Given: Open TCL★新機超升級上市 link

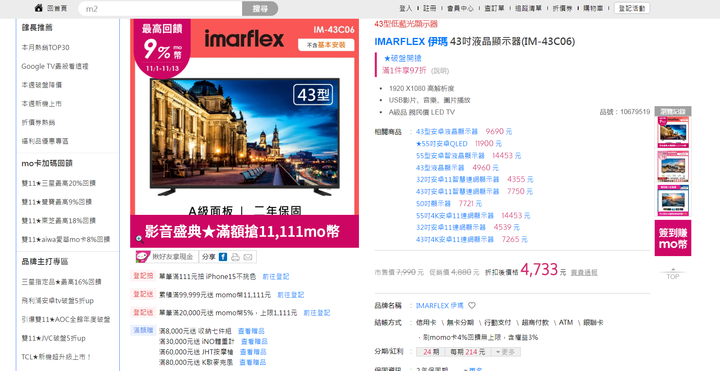Looking at the screenshot, I should pos(56,357).
